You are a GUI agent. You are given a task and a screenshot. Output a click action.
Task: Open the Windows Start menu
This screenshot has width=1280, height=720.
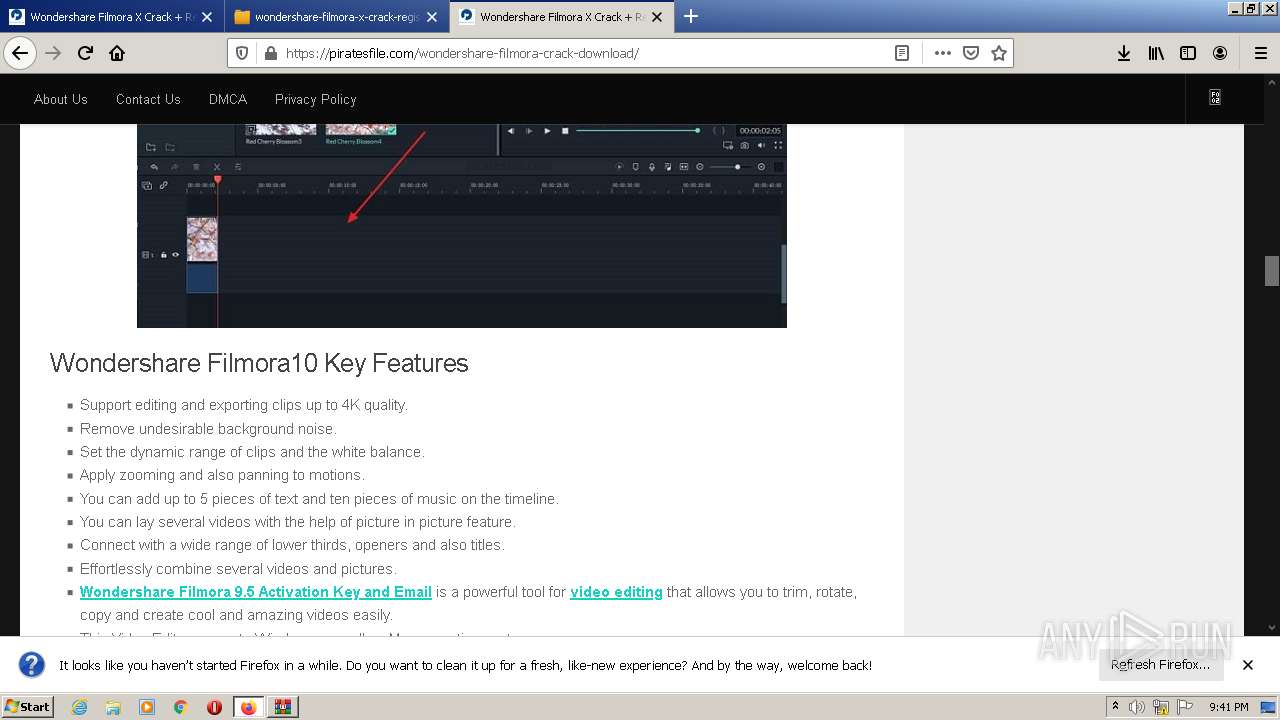28,707
